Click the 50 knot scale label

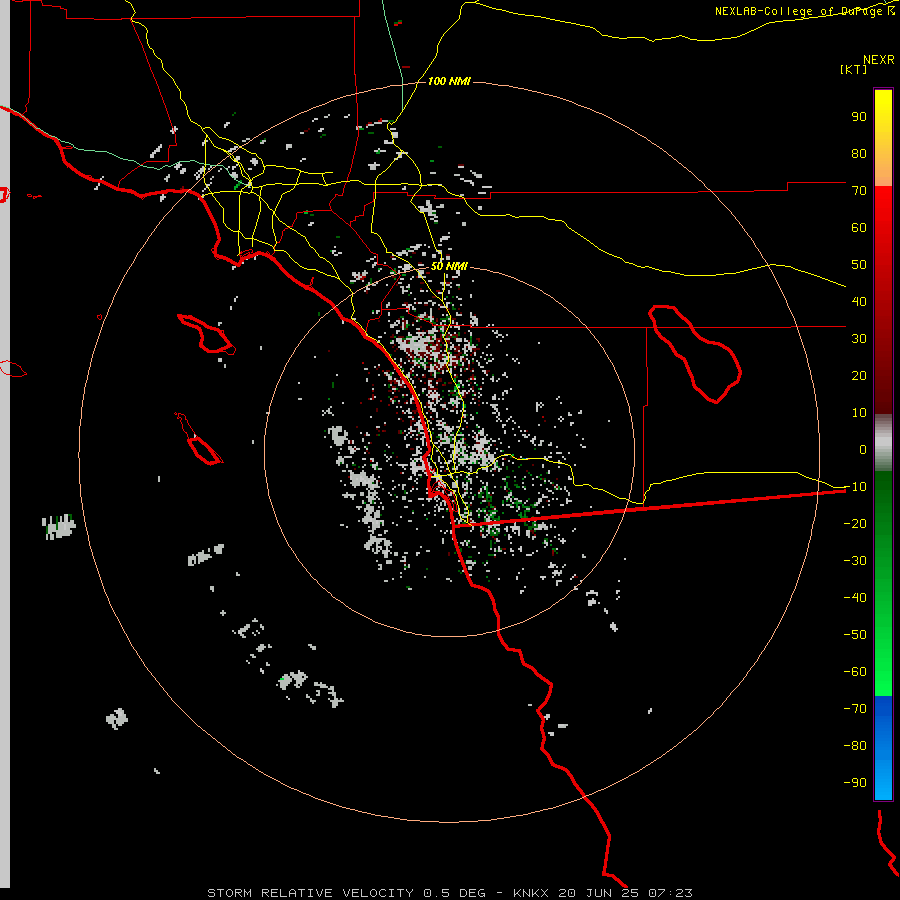859,265
